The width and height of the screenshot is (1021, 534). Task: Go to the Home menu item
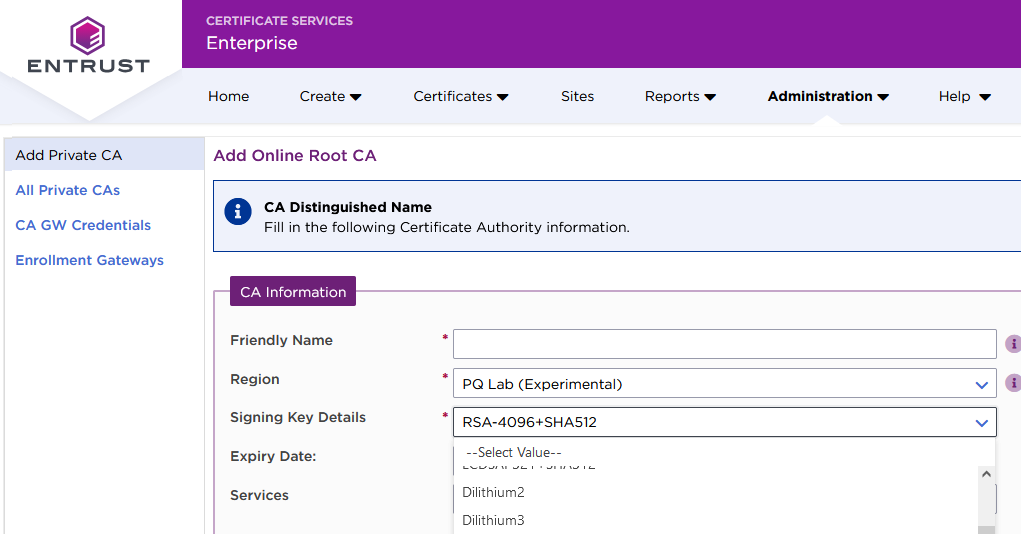pyautogui.click(x=228, y=97)
